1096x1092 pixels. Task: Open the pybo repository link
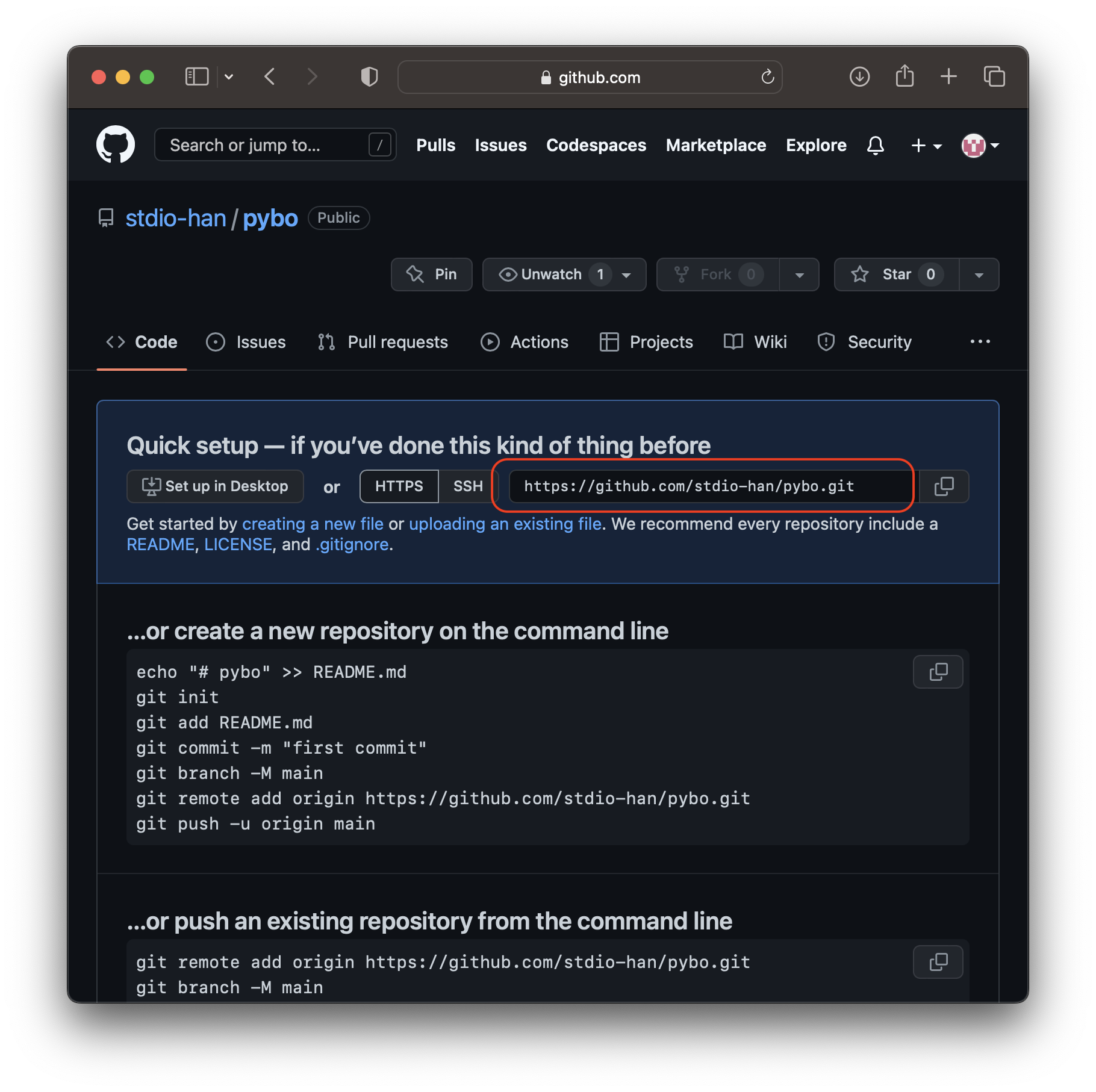tap(270, 218)
